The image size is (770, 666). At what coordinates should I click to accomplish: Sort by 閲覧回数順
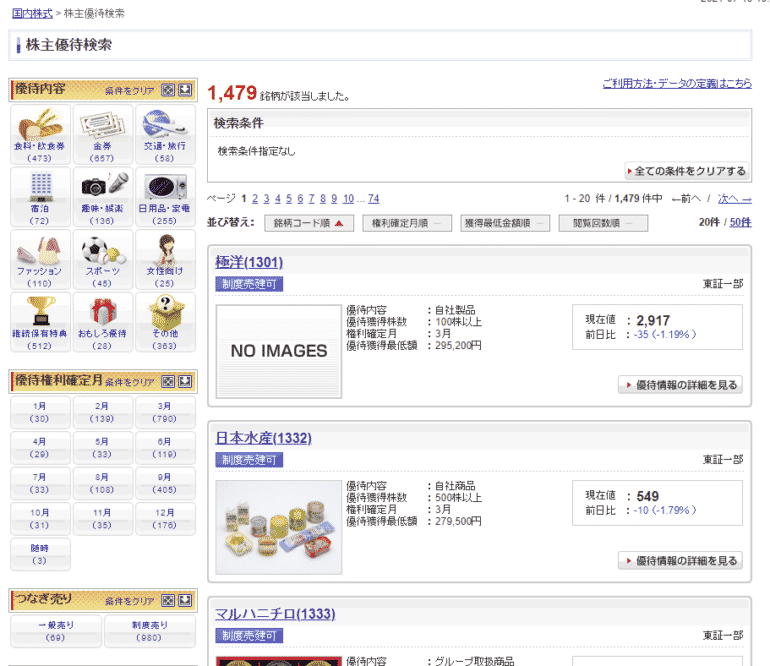(x=603, y=223)
